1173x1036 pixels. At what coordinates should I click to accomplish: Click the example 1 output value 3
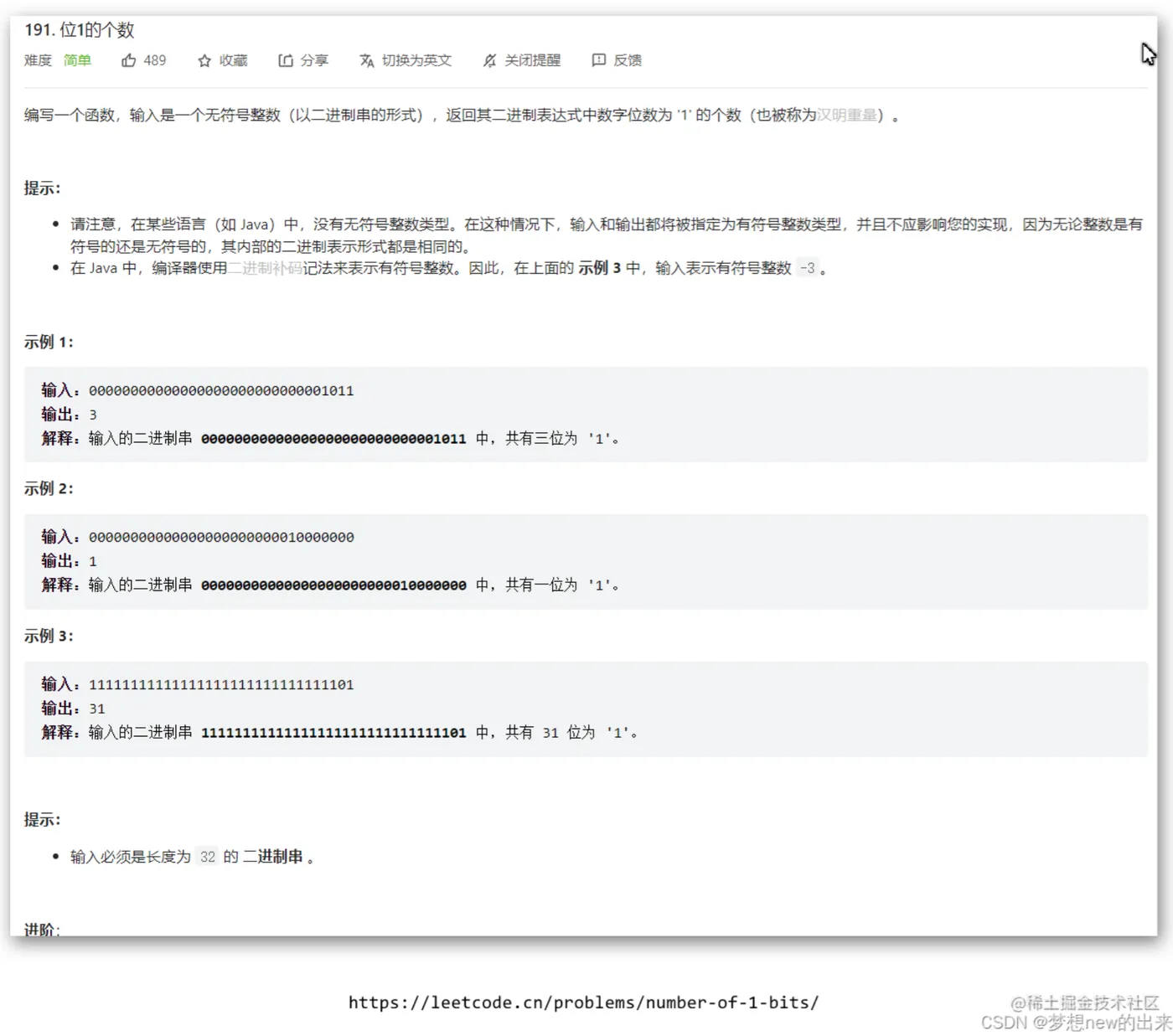click(x=93, y=415)
